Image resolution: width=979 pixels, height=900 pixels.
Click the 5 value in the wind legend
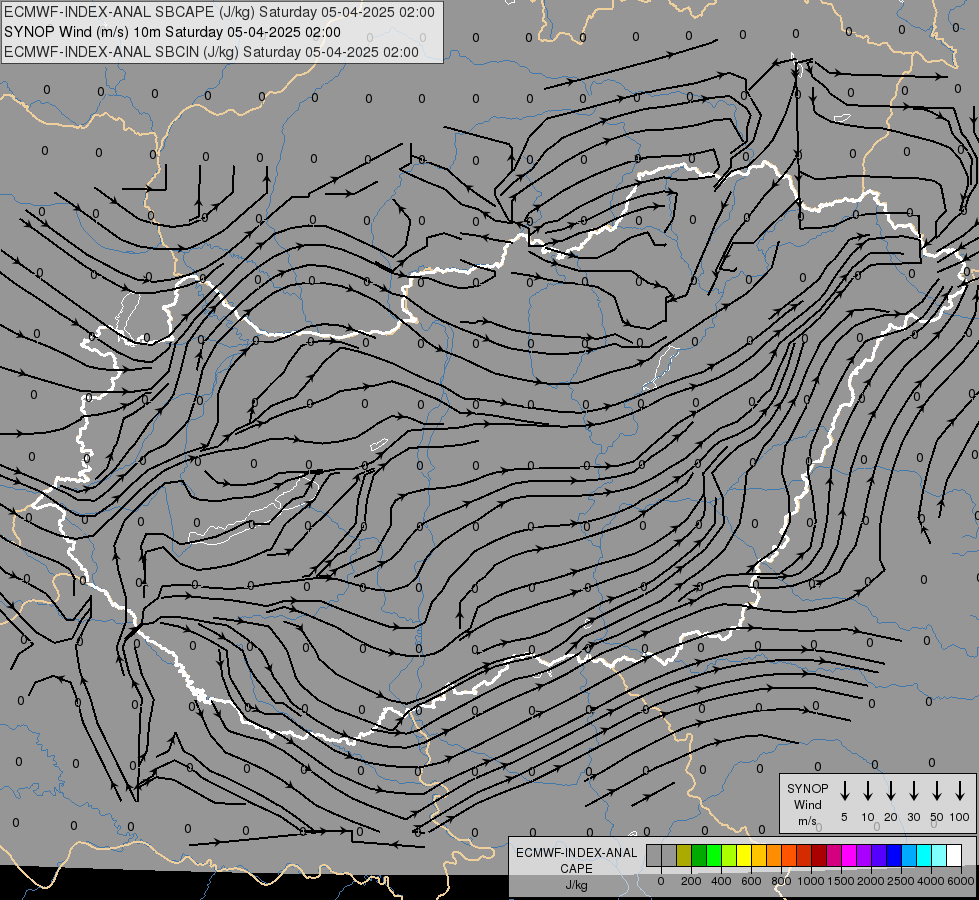click(844, 817)
